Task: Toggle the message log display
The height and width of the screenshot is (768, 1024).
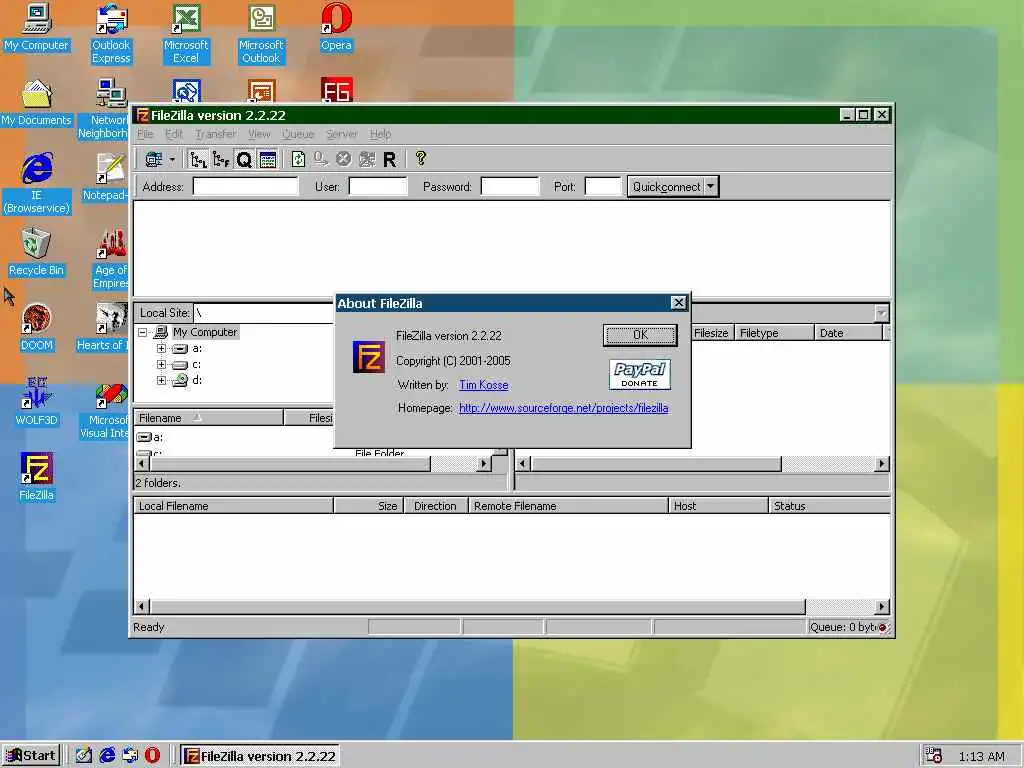Action: (x=267, y=159)
